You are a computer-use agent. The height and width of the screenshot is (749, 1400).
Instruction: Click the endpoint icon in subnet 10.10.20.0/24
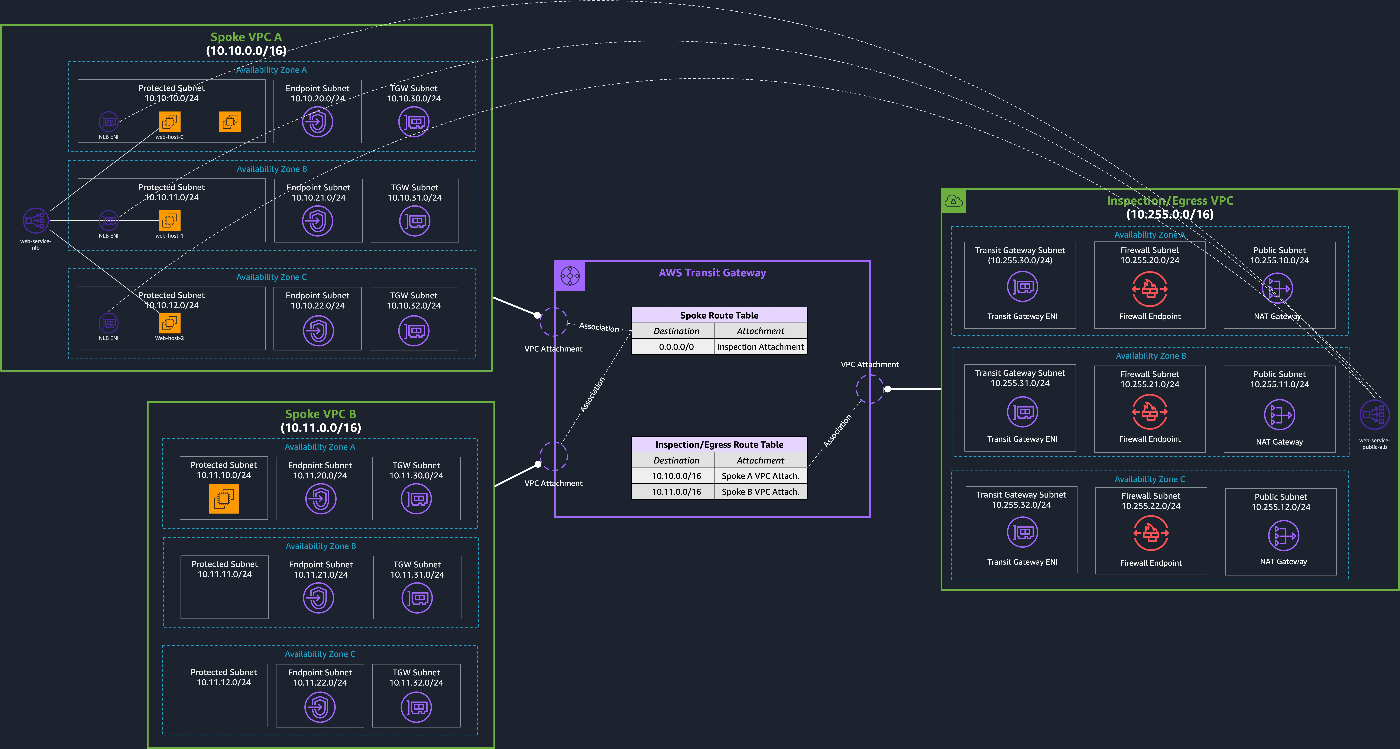[x=317, y=122]
